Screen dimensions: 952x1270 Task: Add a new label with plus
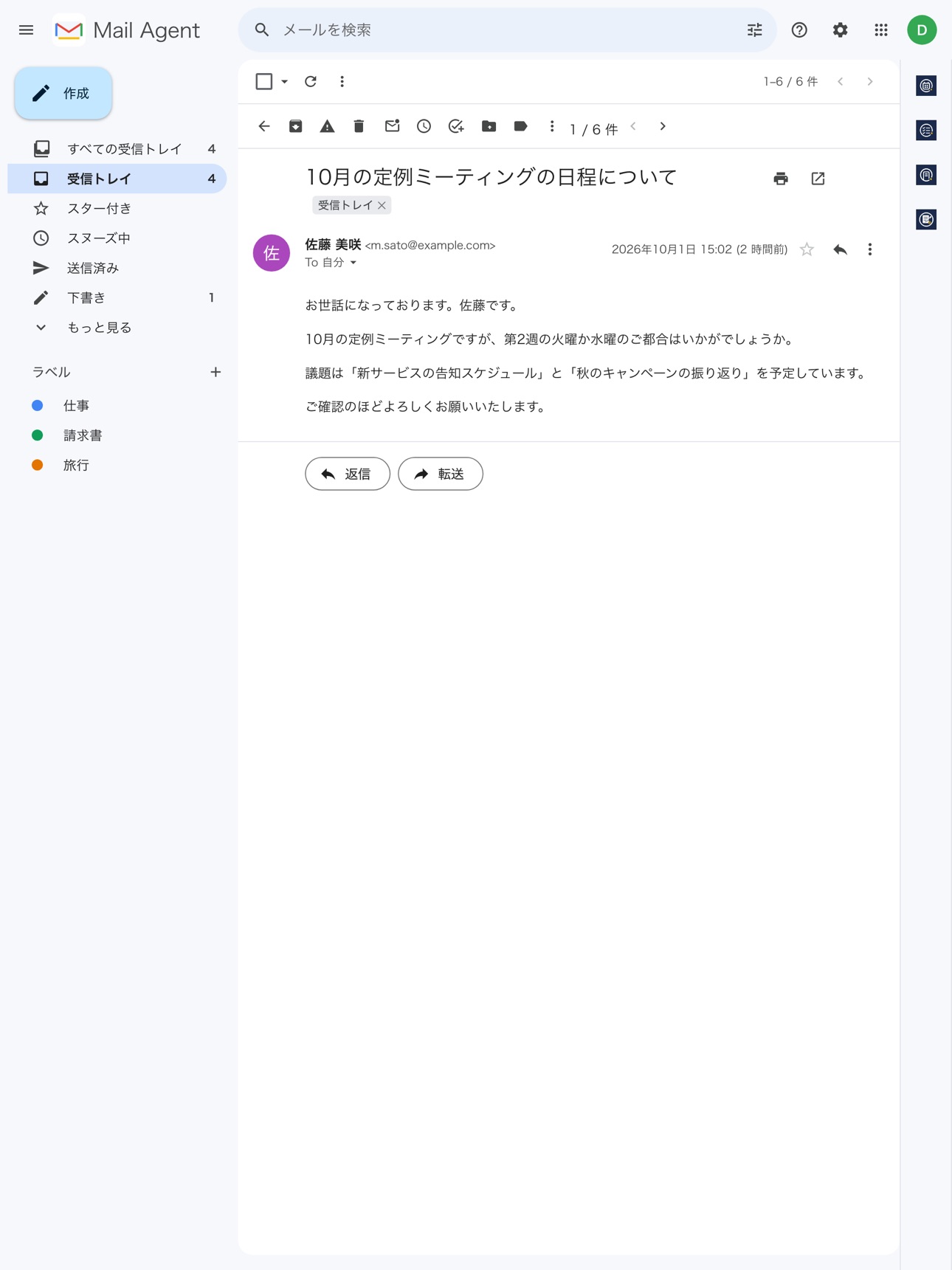[x=215, y=373]
